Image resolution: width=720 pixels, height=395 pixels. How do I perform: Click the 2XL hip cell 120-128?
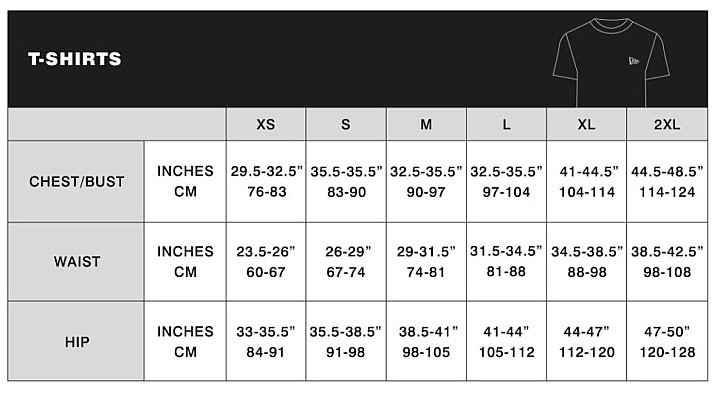click(667, 352)
